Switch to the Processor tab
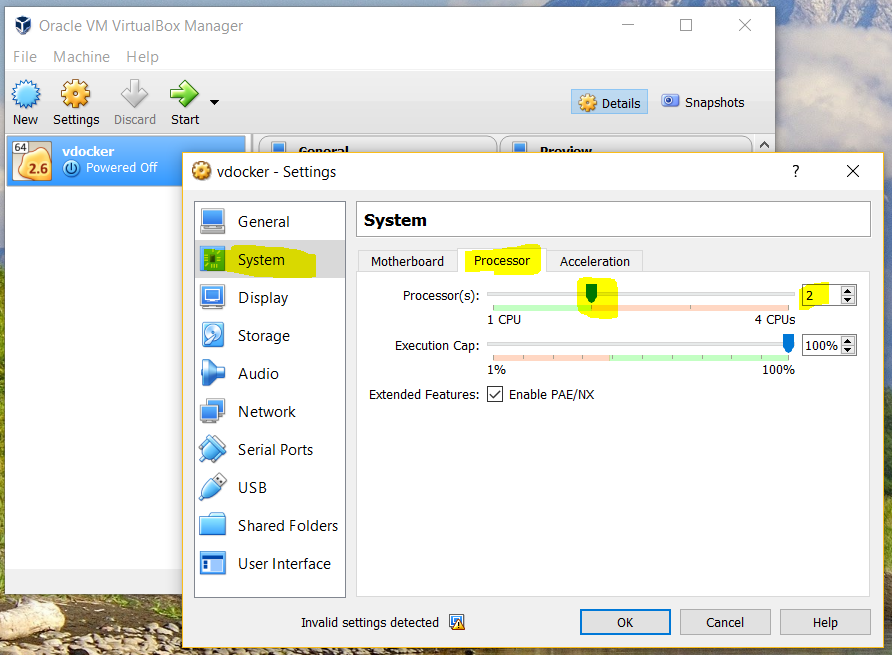892x655 pixels. click(502, 261)
